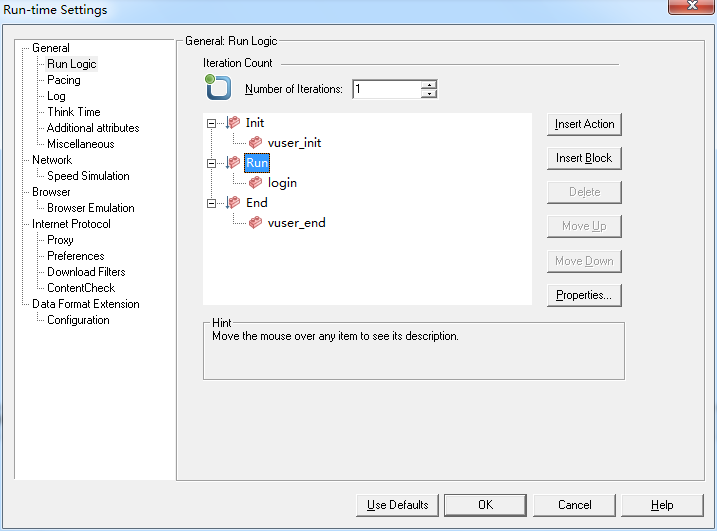Click the Iteration Count loop icon
The height and width of the screenshot is (531, 717).
click(x=218, y=87)
